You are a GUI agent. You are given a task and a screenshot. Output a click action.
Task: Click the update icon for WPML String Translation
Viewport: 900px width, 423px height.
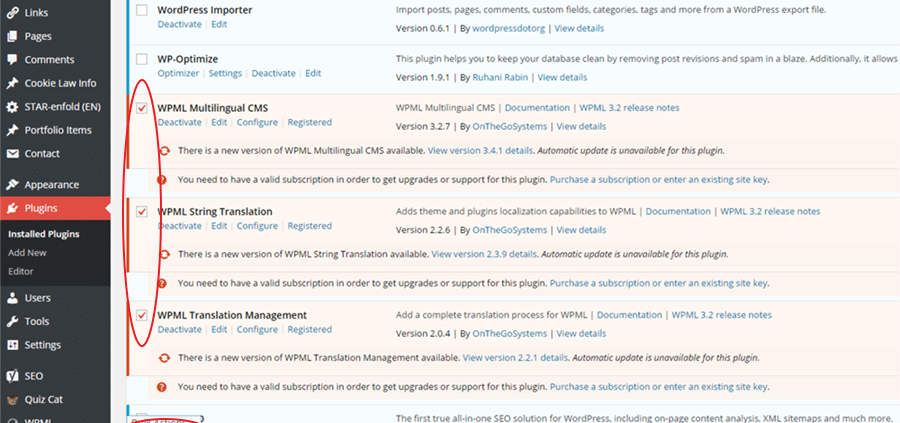pyautogui.click(x=165, y=254)
